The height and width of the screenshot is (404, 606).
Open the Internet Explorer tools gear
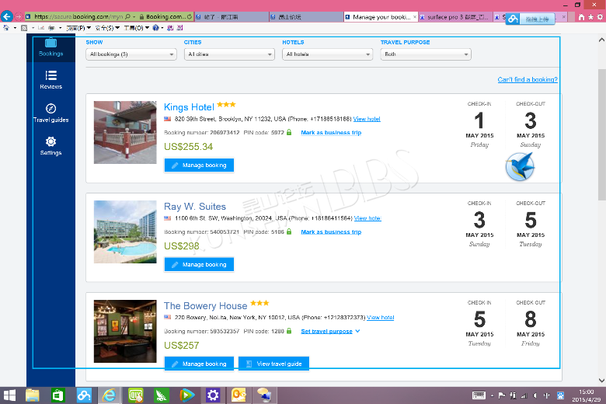600,17
